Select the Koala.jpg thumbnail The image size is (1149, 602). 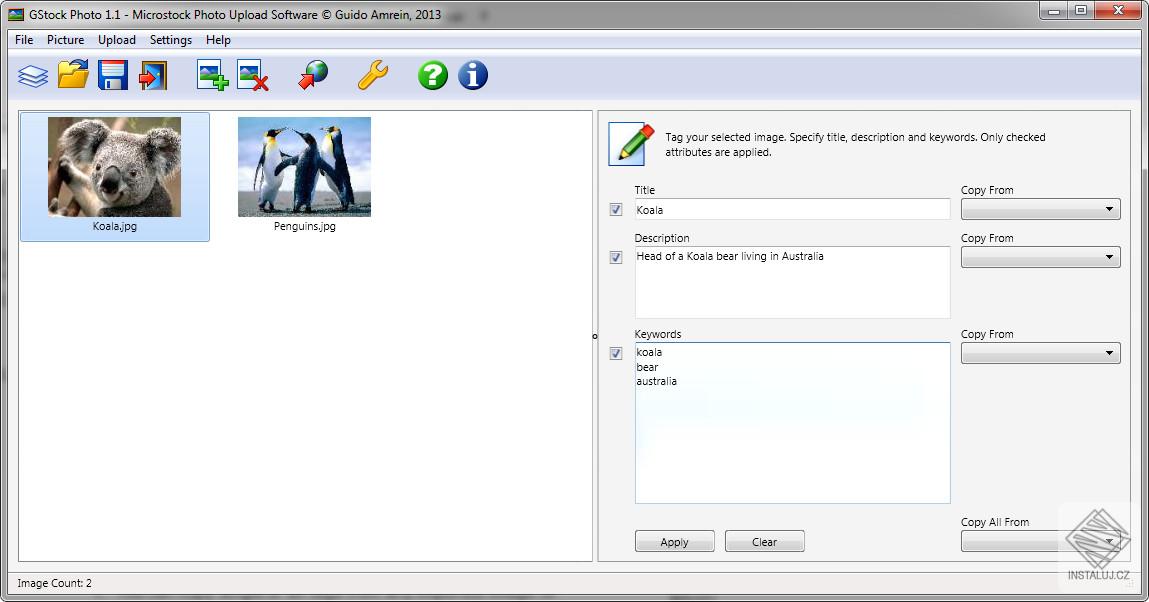click(x=115, y=176)
